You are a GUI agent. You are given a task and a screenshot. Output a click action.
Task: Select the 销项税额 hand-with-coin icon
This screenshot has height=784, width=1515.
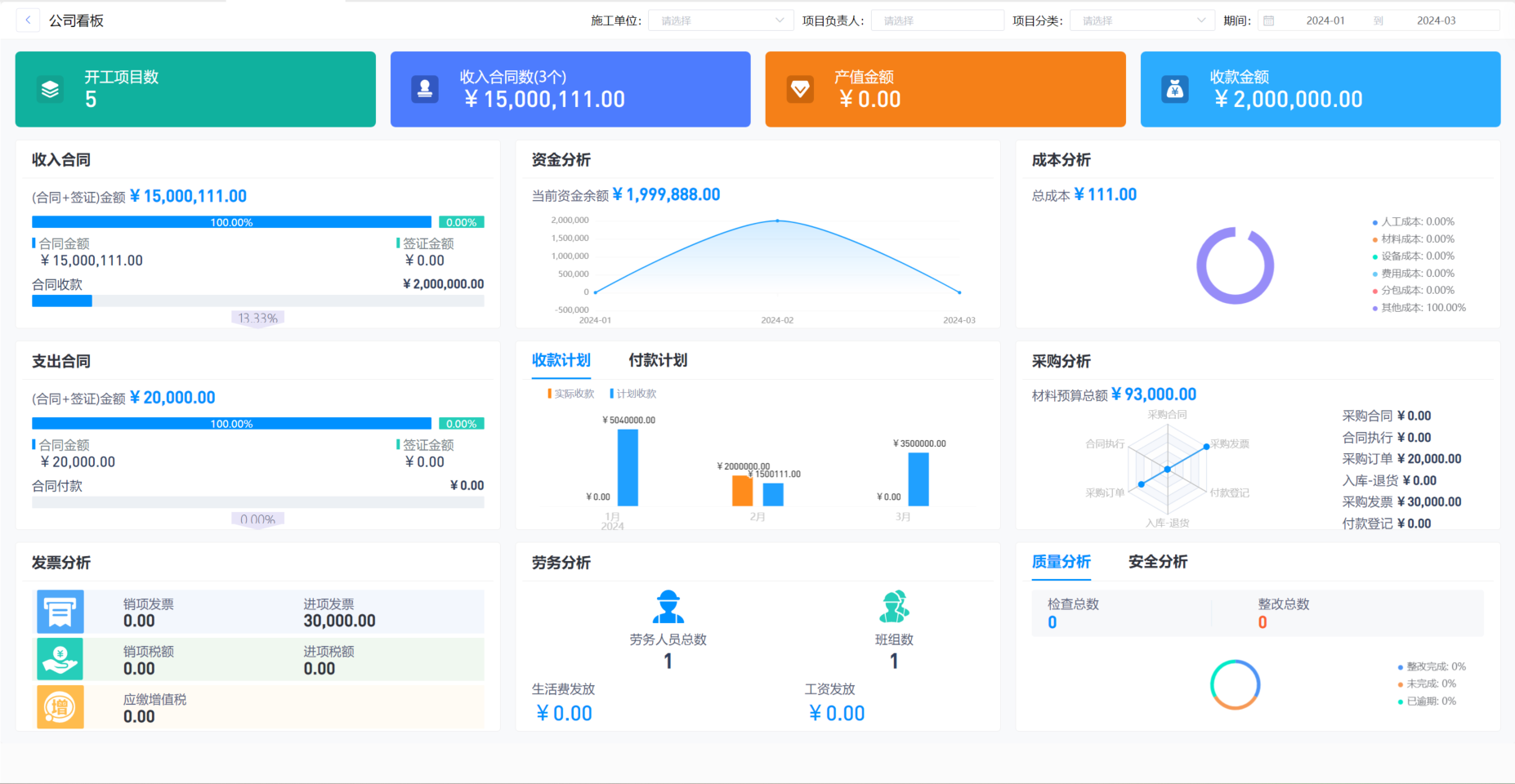click(60, 658)
